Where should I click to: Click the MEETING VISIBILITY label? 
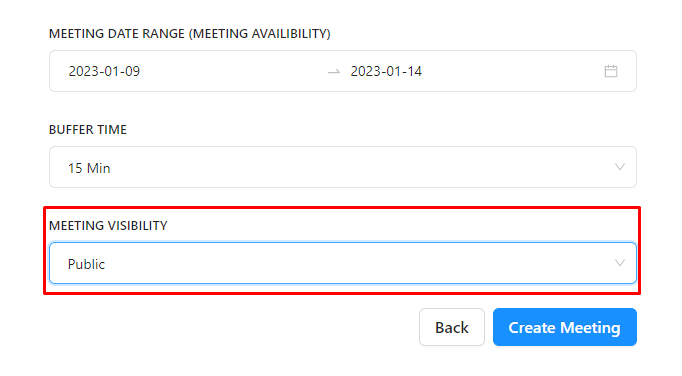click(x=108, y=225)
